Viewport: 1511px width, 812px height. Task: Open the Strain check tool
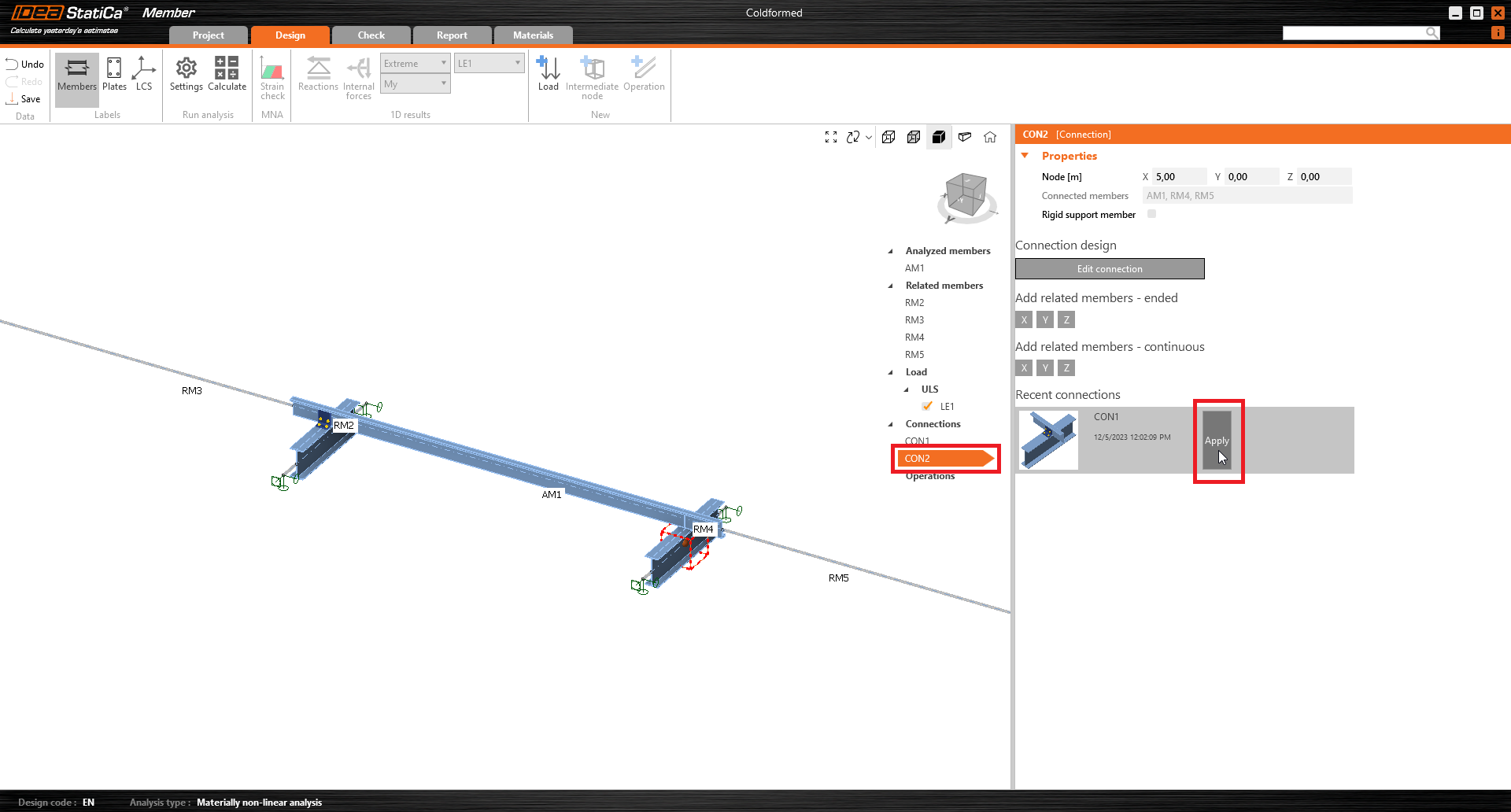pyautogui.click(x=272, y=79)
